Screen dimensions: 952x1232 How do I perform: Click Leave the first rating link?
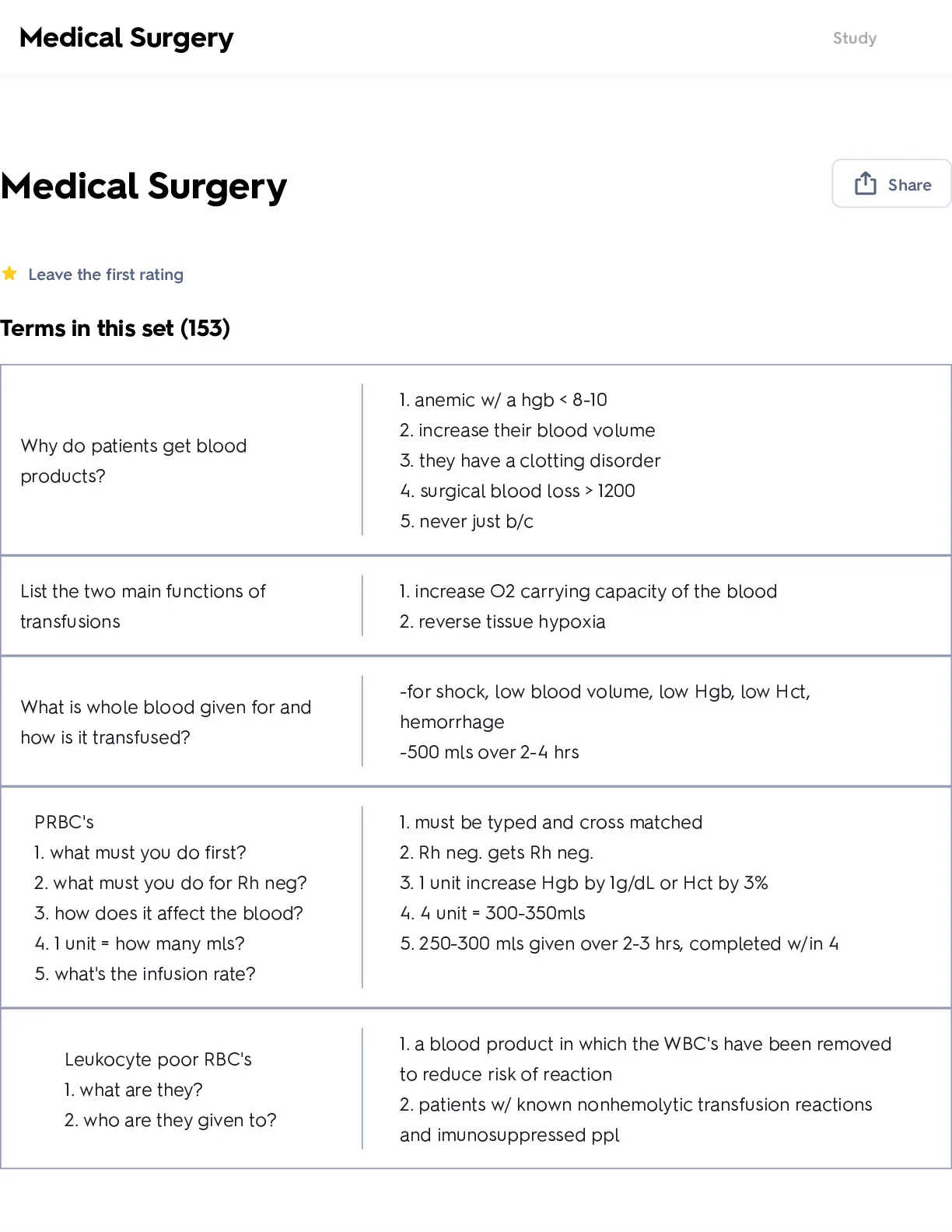(x=106, y=275)
